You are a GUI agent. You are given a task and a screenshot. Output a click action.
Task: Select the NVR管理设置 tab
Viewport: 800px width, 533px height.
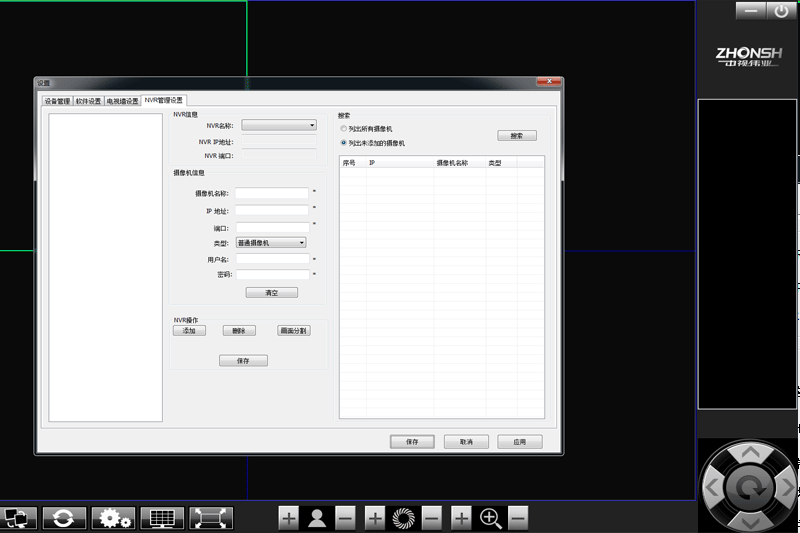[x=164, y=100]
